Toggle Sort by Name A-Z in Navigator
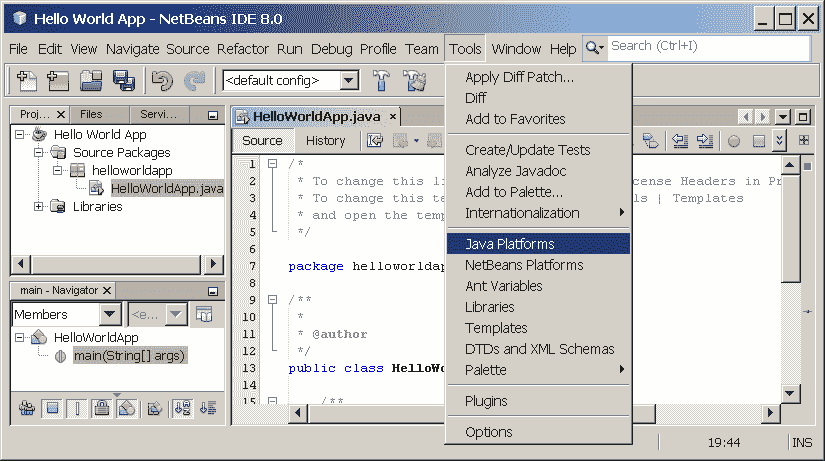The height and width of the screenshot is (461, 825). point(183,408)
